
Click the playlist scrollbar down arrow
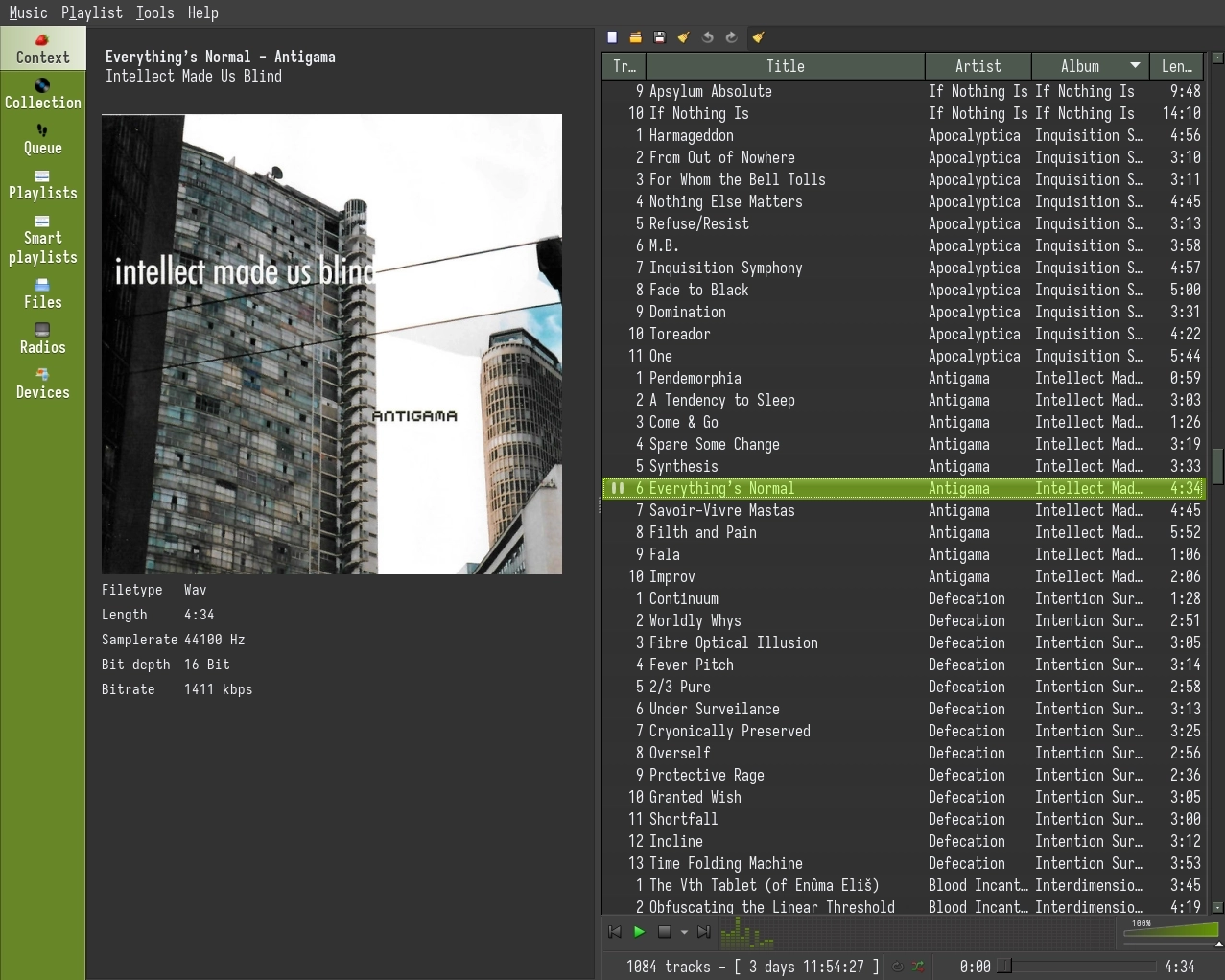(1217, 907)
